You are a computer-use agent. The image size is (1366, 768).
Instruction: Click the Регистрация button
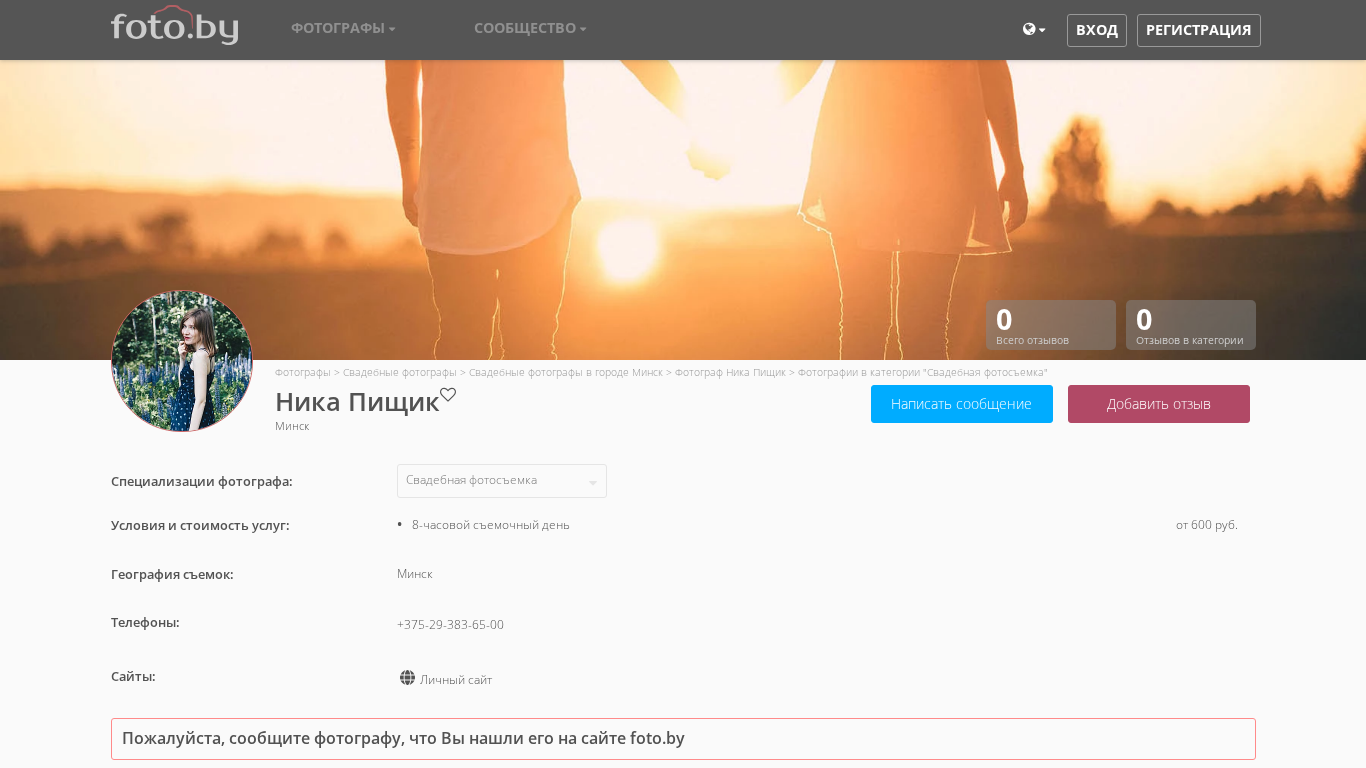coord(1199,30)
